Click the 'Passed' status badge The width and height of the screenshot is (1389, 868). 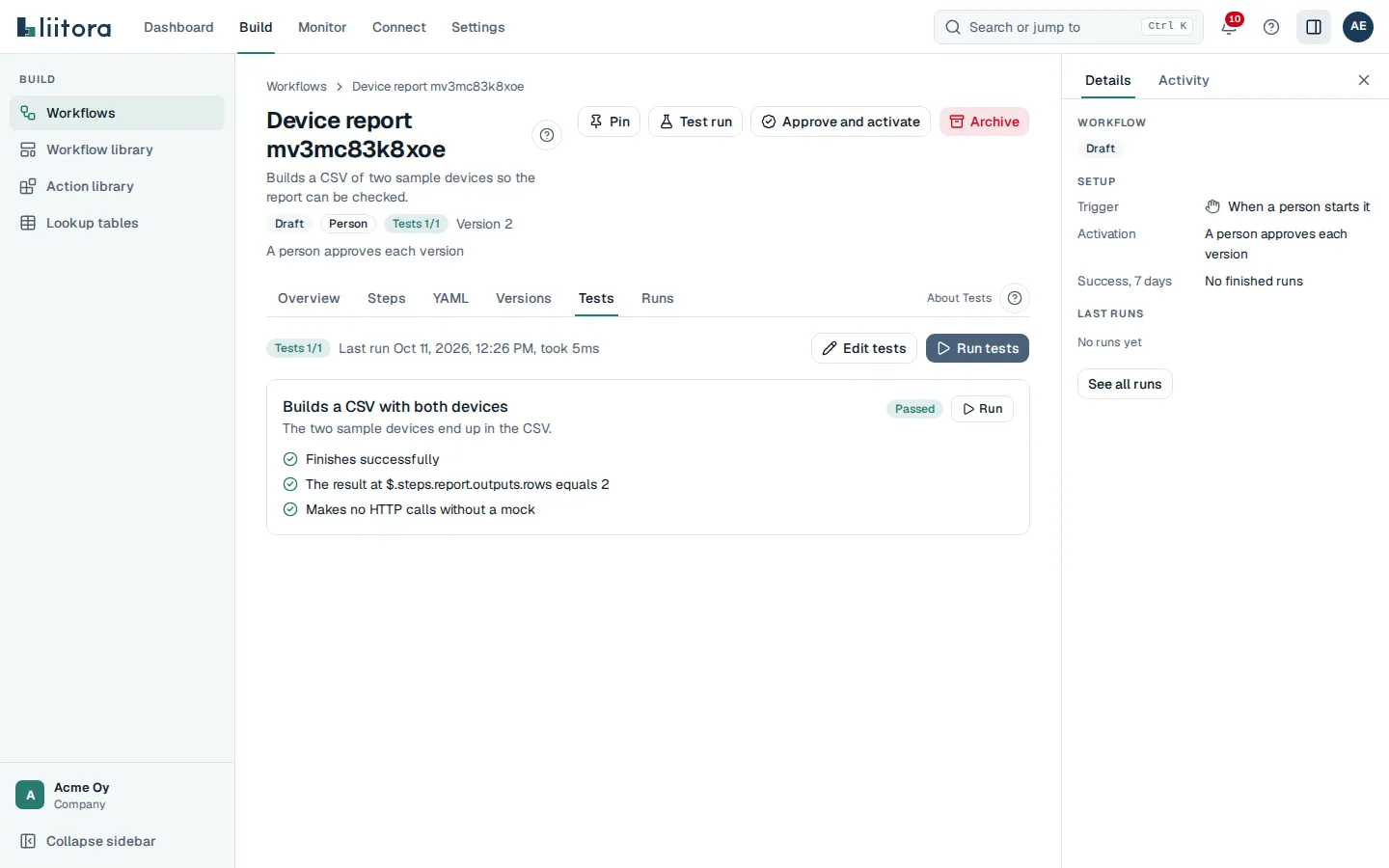(x=914, y=409)
